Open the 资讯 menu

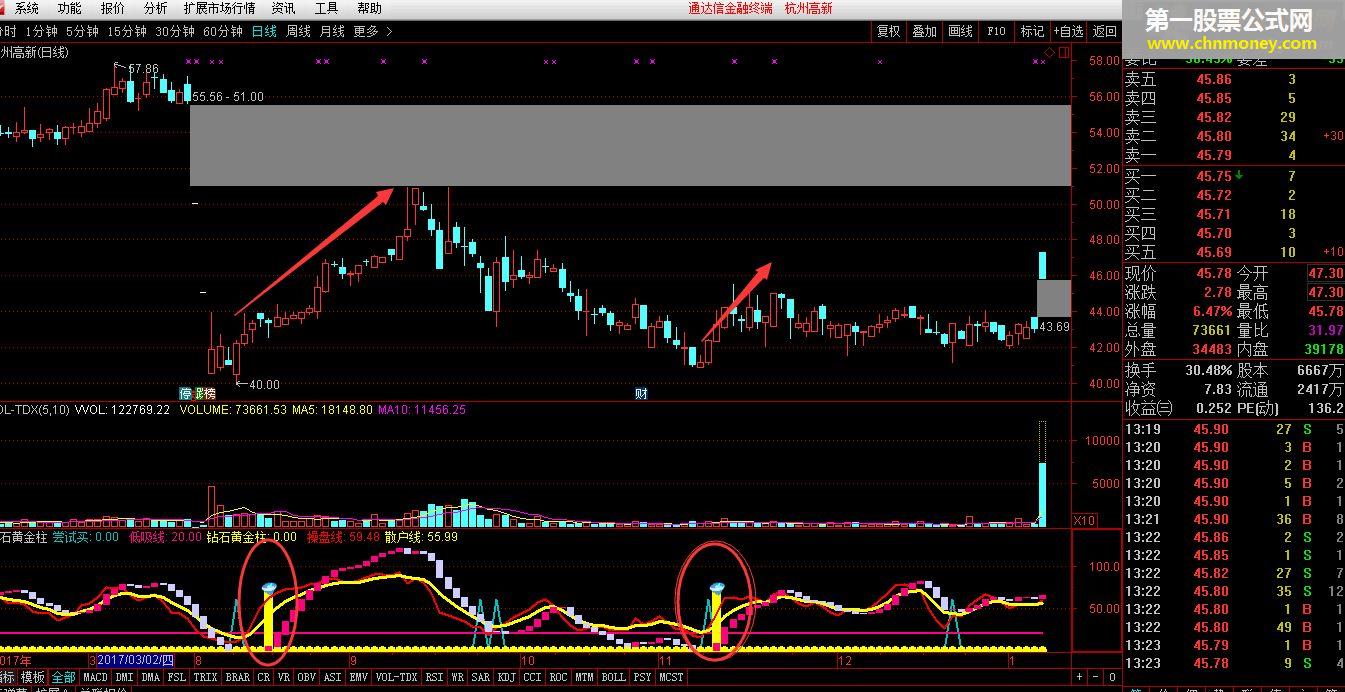pos(283,8)
